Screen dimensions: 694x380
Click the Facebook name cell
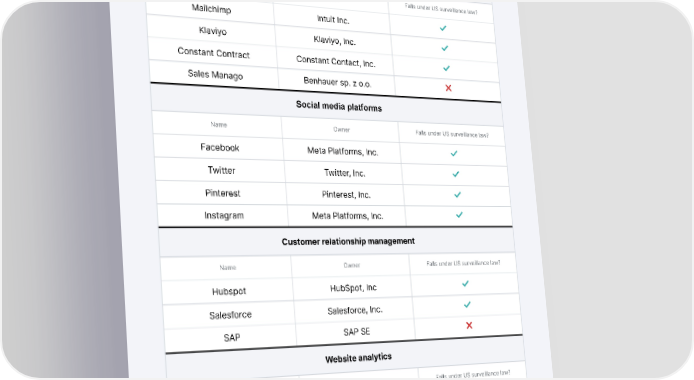point(220,147)
